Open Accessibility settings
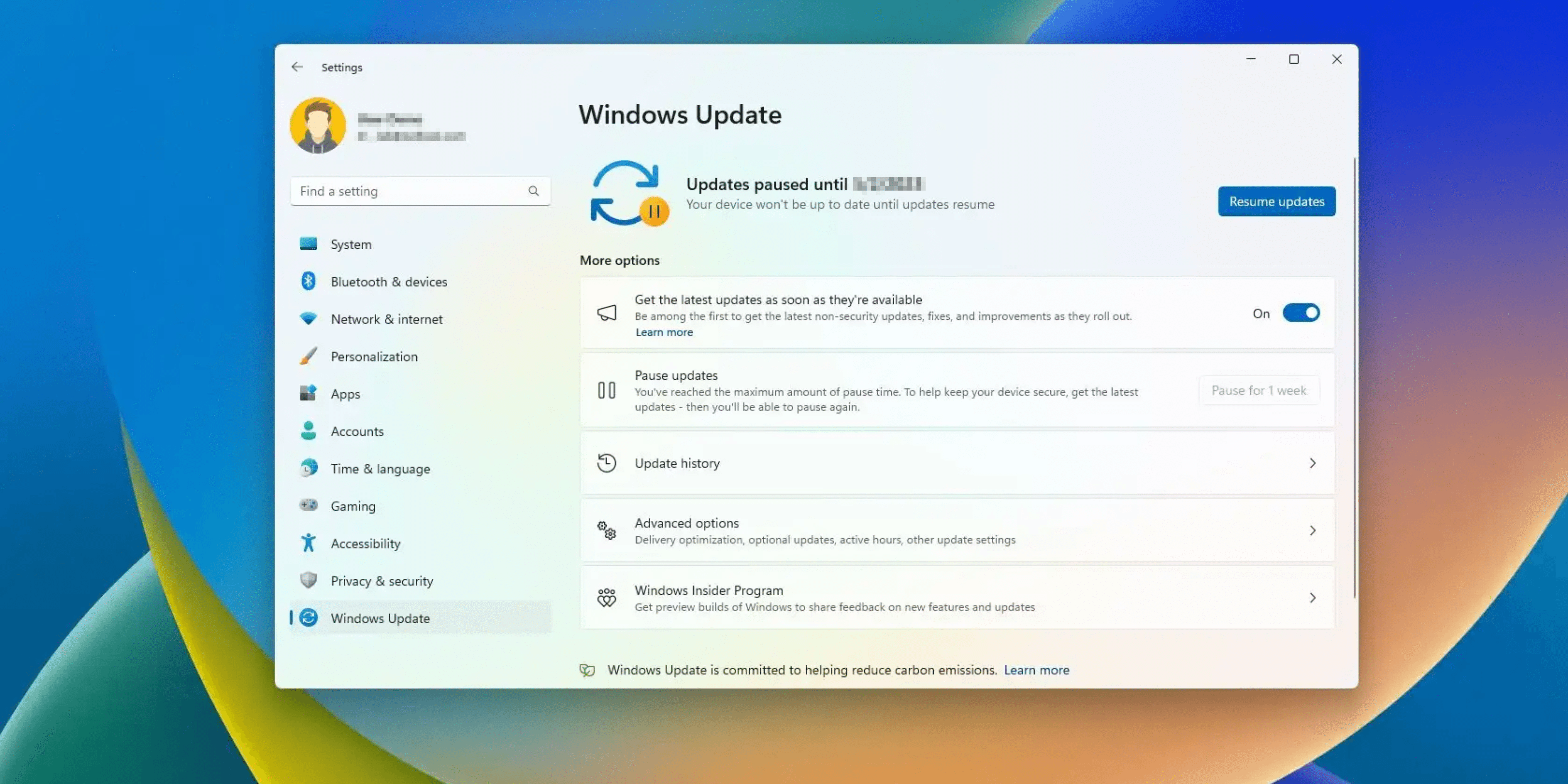Viewport: 1568px width, 784px height. [x=421, y=544]
